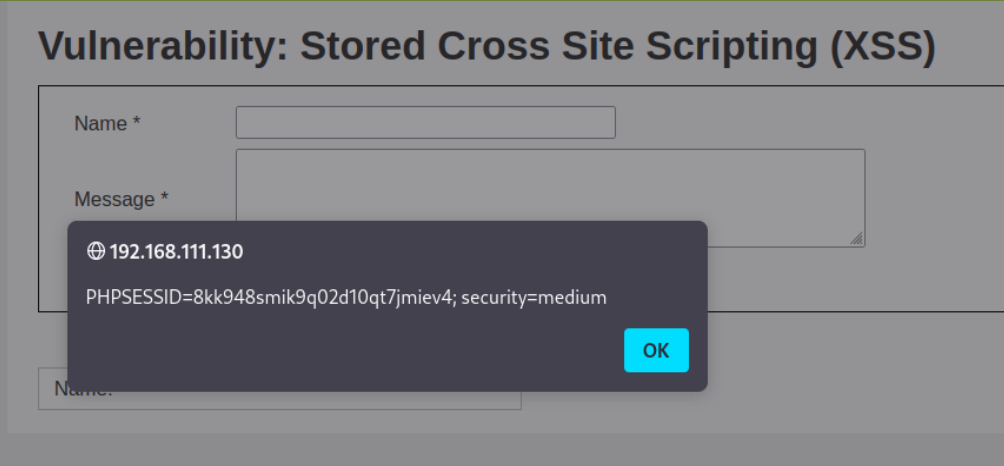Grab the Message textarea resize handle
The height and width of the screenshot is (466, 1004).
pos(856,239)
